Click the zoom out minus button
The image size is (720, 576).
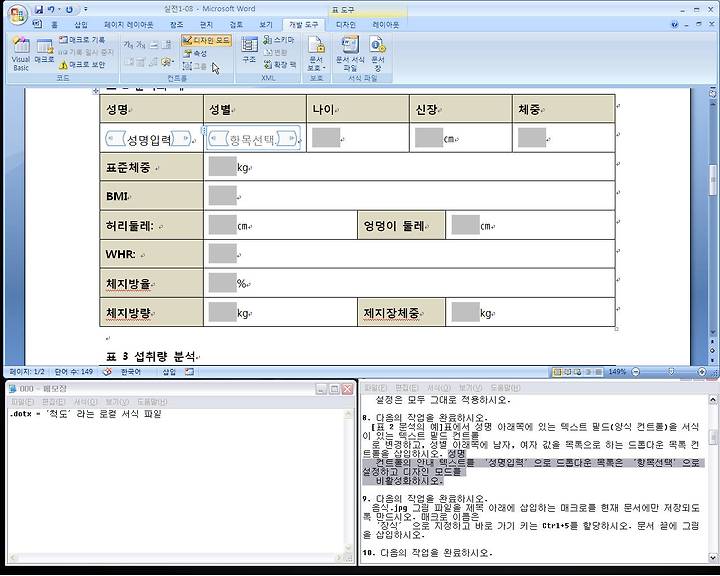(x=636, y=372)
